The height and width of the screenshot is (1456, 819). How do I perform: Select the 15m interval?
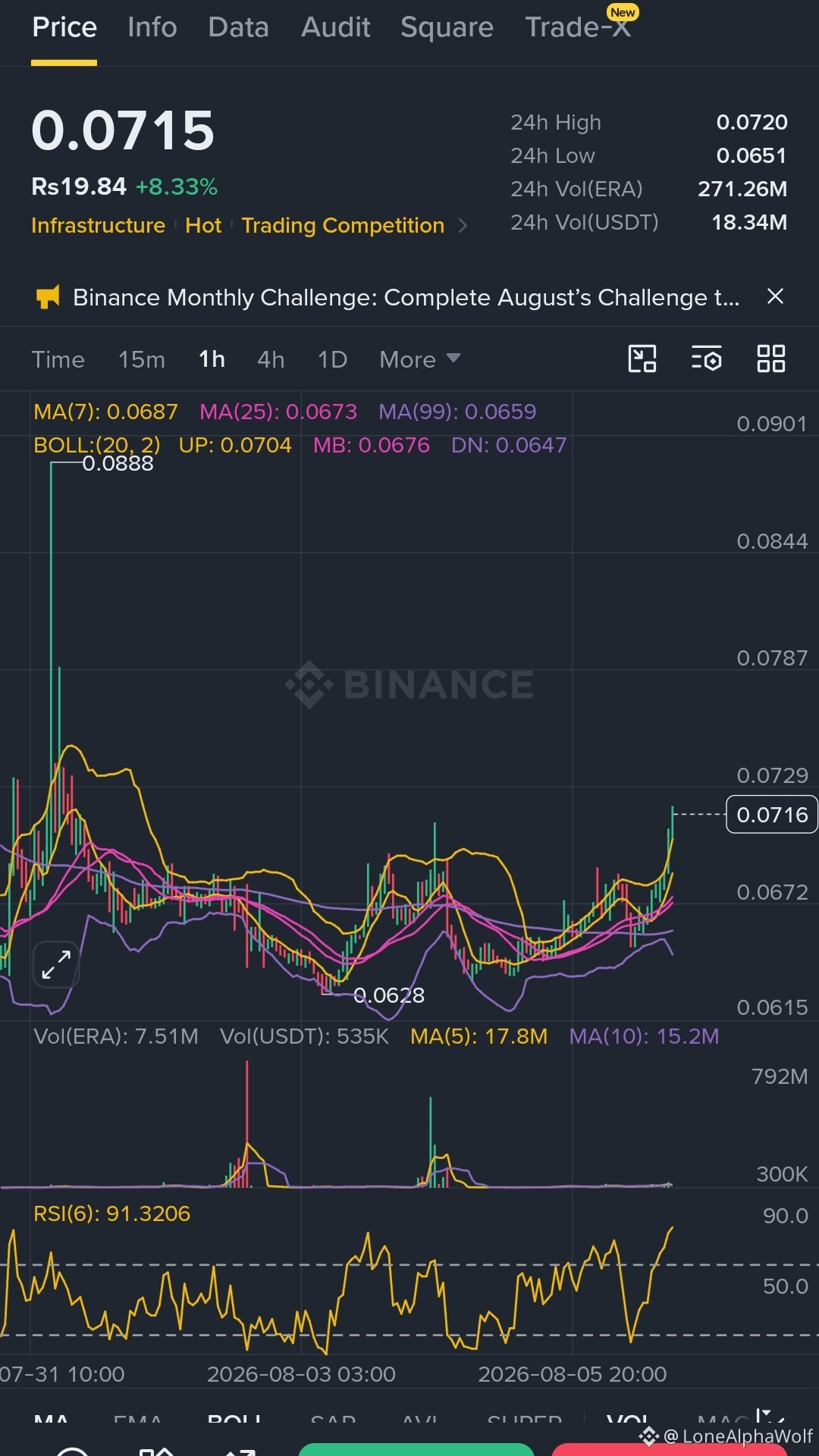(x=142, y=359)
